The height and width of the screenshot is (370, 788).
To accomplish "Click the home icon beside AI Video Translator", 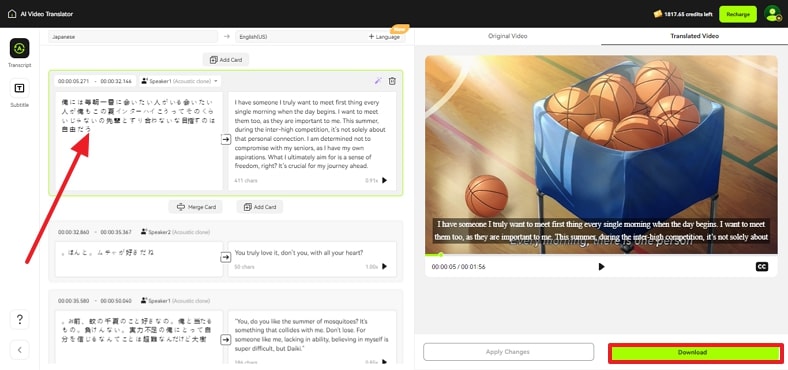I will click(12, 14).
